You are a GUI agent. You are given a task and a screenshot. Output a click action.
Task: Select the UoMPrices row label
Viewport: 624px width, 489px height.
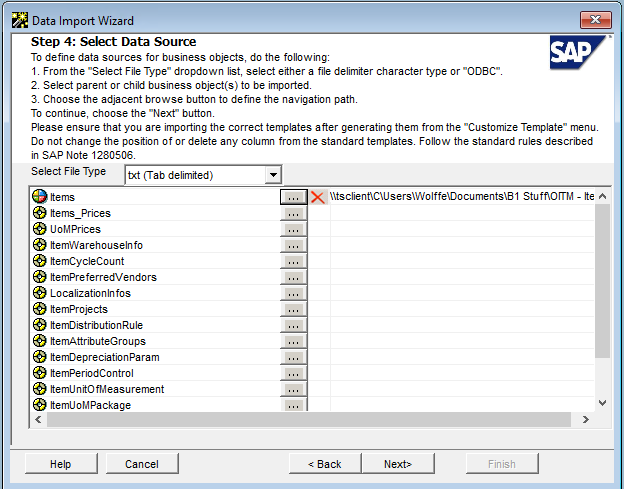coord(76,230)
